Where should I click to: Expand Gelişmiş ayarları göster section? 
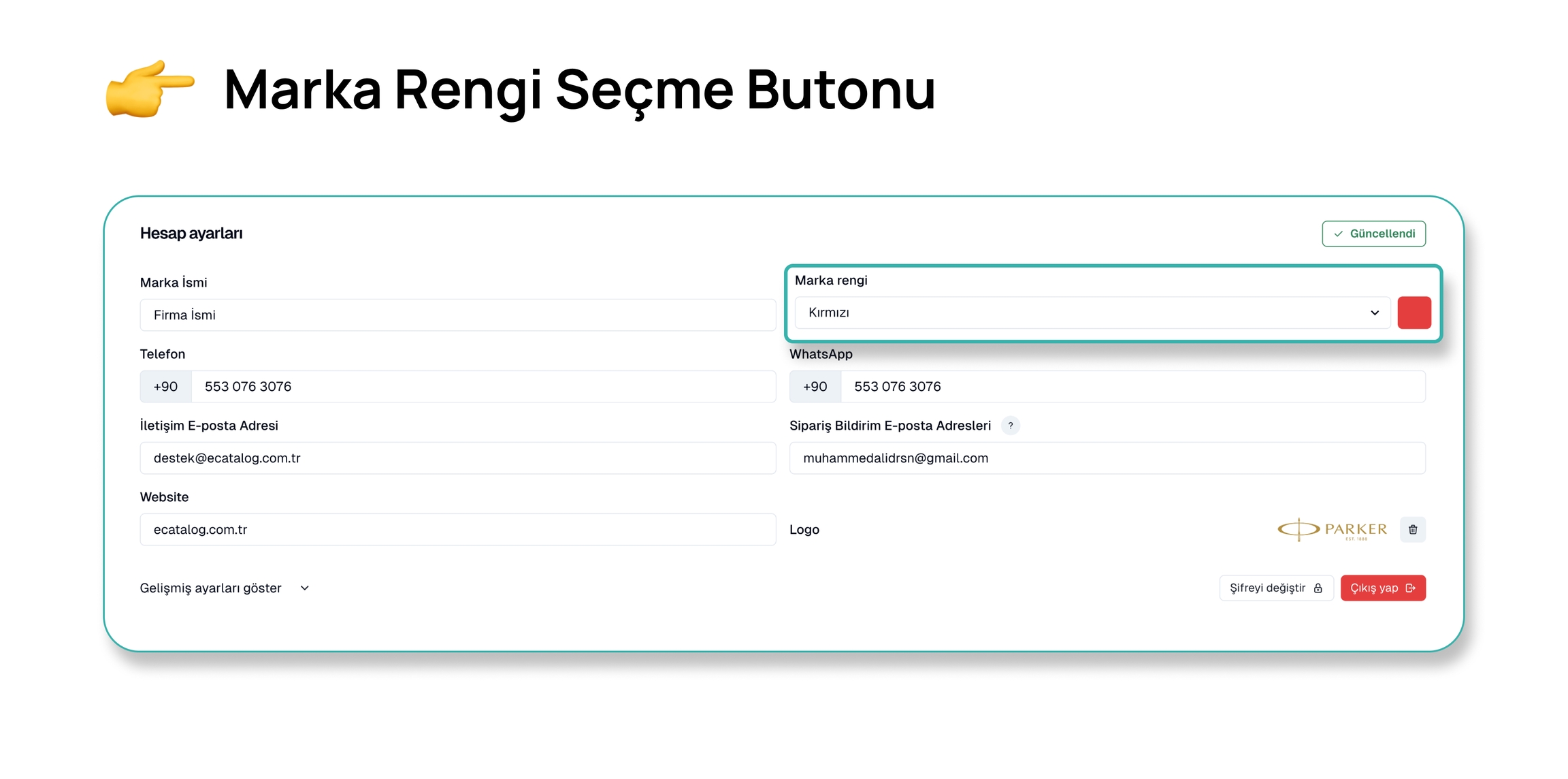tap(225, 588)
